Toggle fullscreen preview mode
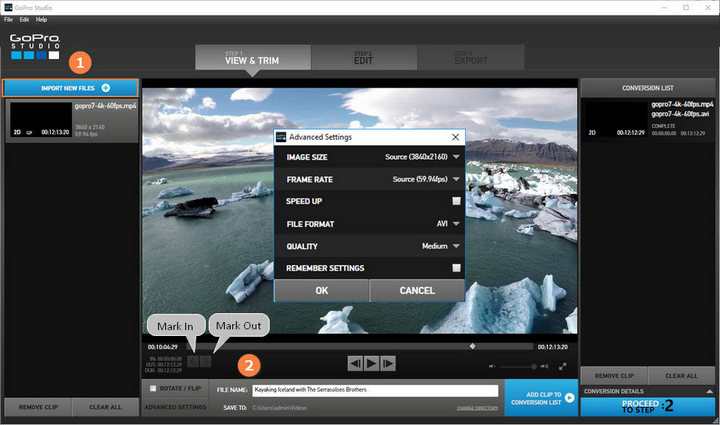Viewport: 720px width, 425px height. click(563, 366)
